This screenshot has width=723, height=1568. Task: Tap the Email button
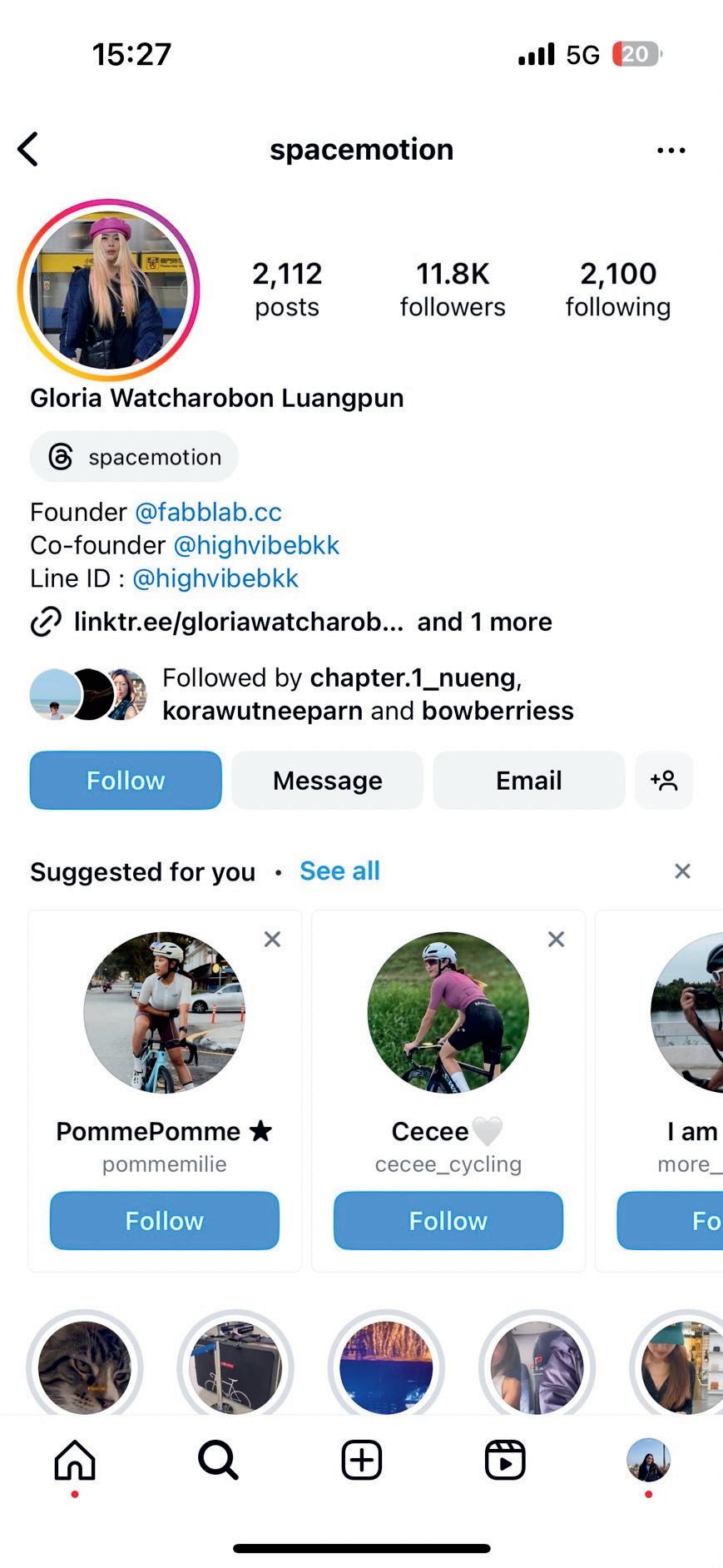pos(529,781)
